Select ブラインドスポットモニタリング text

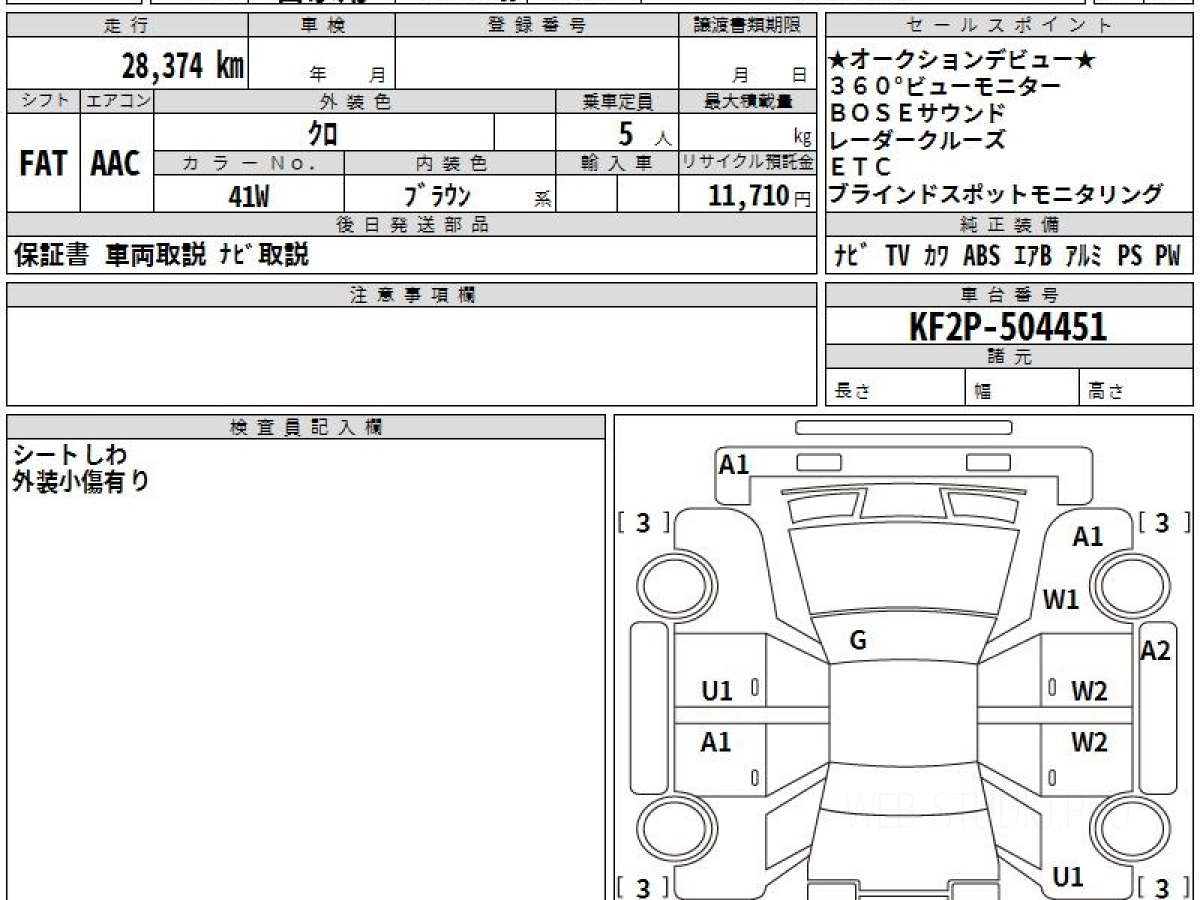[997, 194]
